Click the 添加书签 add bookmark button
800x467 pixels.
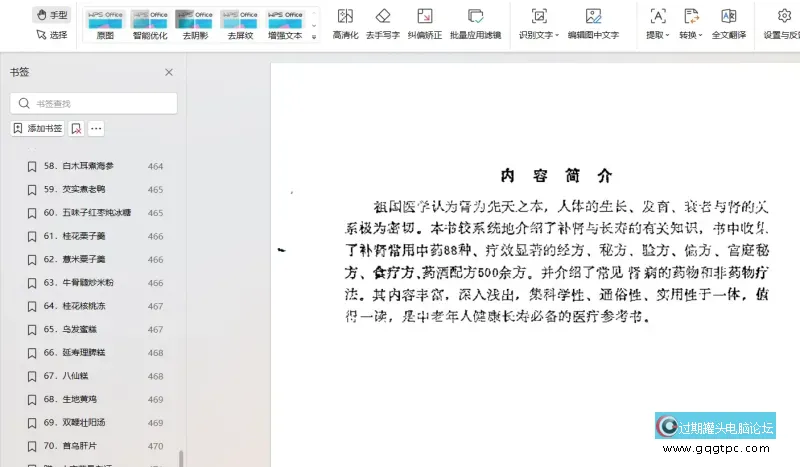pos(37,128)
